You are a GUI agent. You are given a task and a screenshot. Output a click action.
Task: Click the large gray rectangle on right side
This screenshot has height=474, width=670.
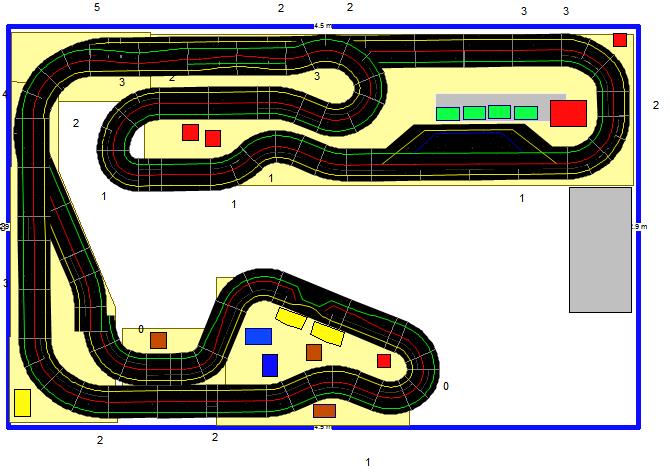click(600, 250)
